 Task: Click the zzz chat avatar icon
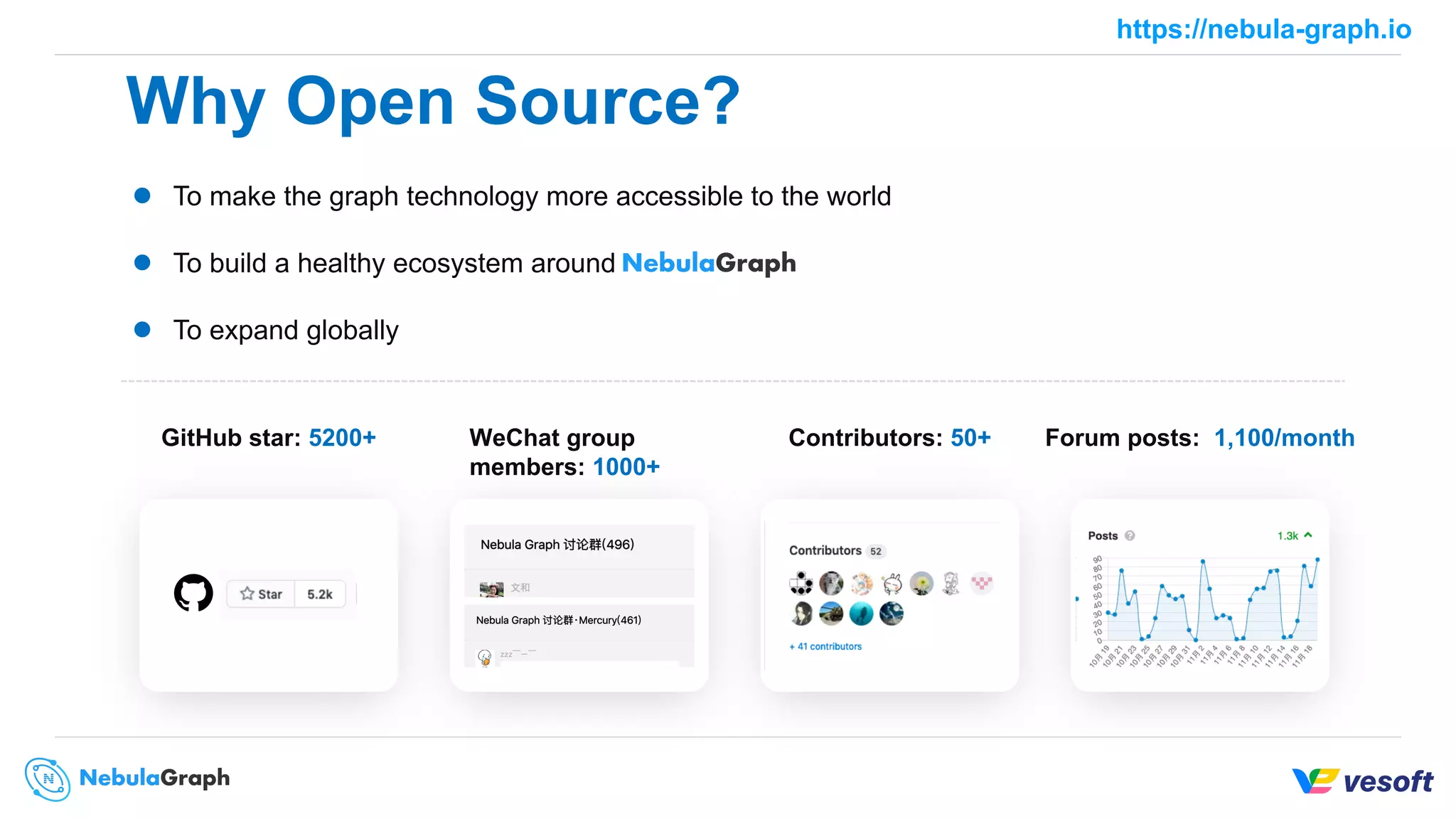click(485, 657)
